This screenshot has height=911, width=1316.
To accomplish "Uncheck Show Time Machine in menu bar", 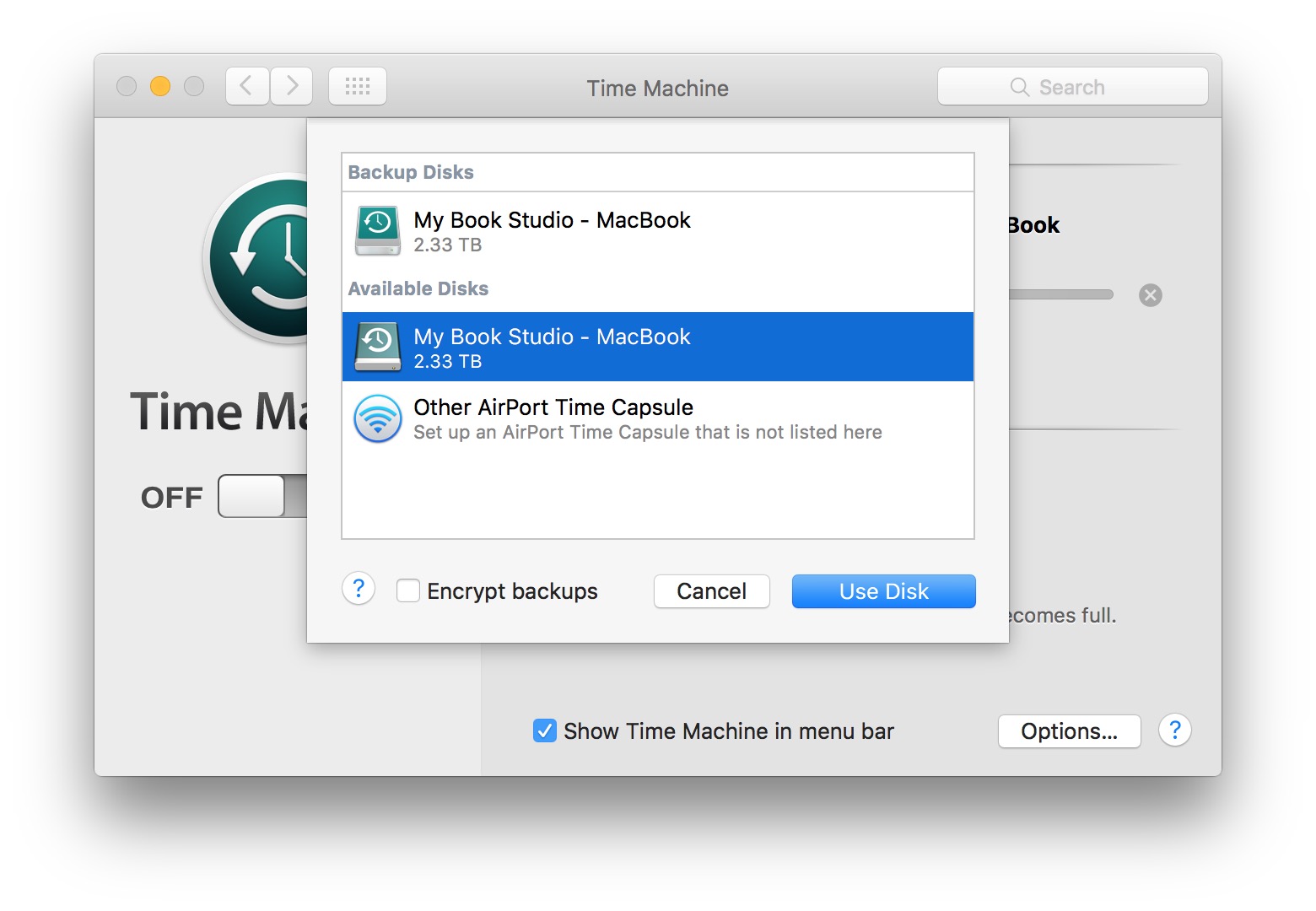I will (545, 730).
